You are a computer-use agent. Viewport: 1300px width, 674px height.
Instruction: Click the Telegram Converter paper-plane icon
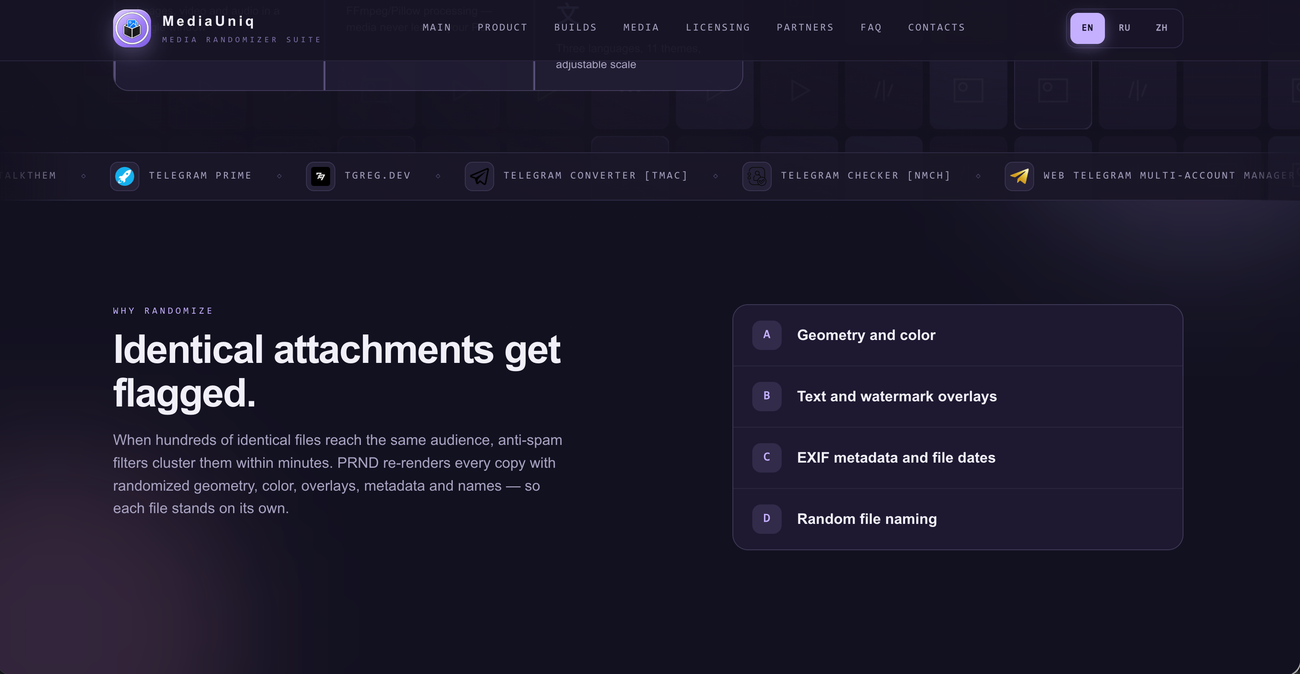click(x=480, y=176)
